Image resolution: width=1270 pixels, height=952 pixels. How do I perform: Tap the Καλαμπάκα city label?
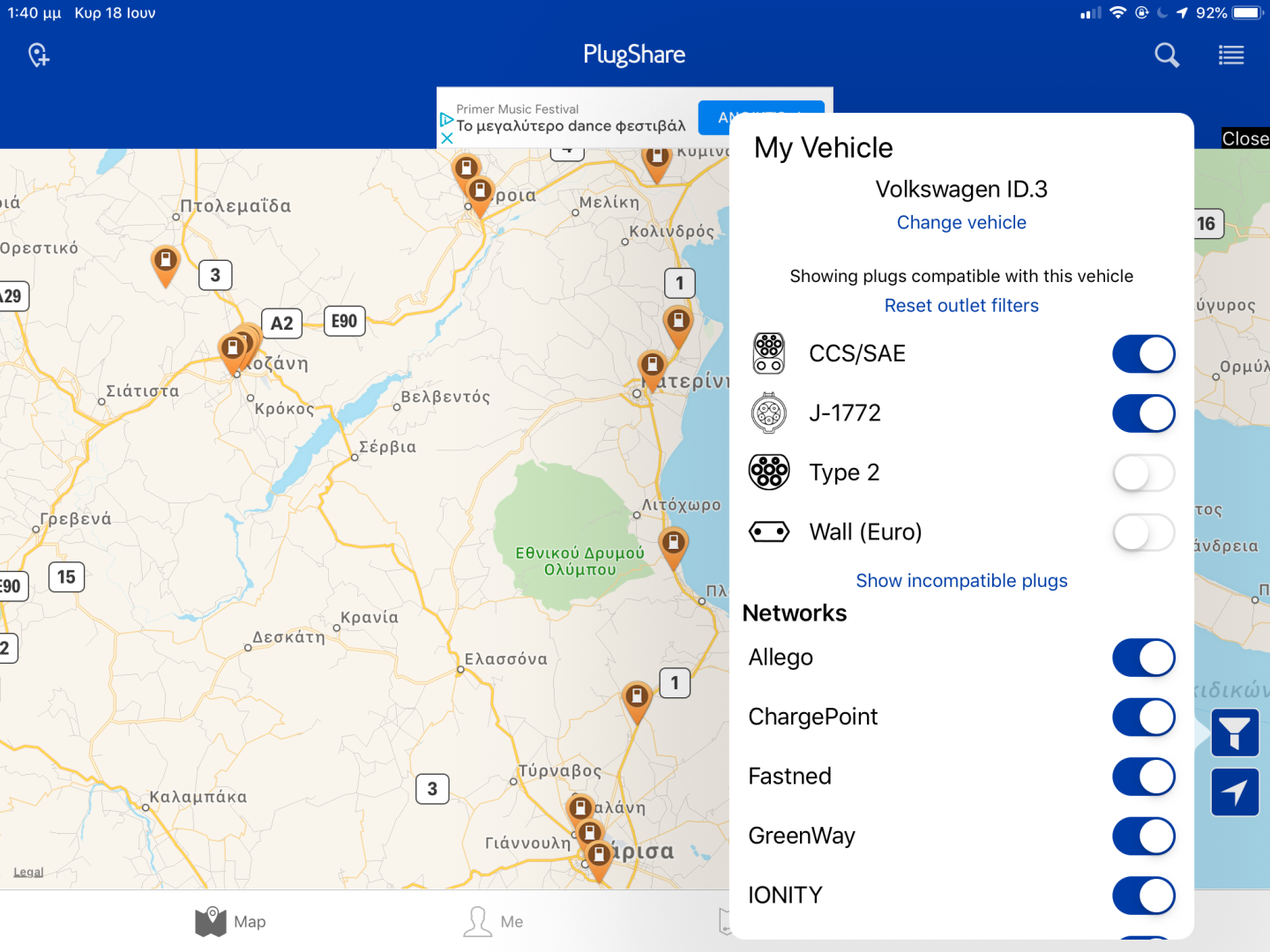[x=198, y=797]
